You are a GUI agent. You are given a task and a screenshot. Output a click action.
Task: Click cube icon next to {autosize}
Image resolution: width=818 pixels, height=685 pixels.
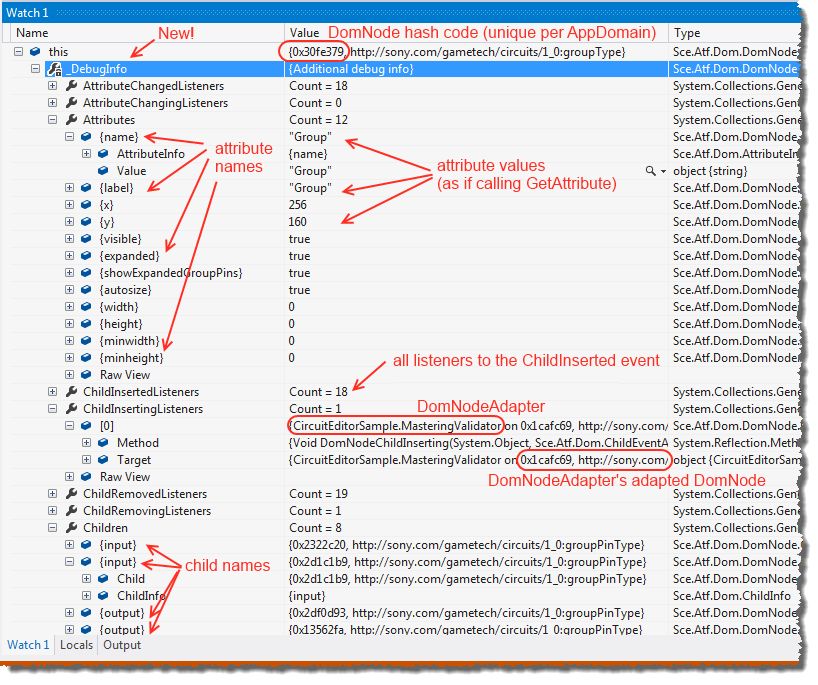pyautogui.click(x=86, y=290)
